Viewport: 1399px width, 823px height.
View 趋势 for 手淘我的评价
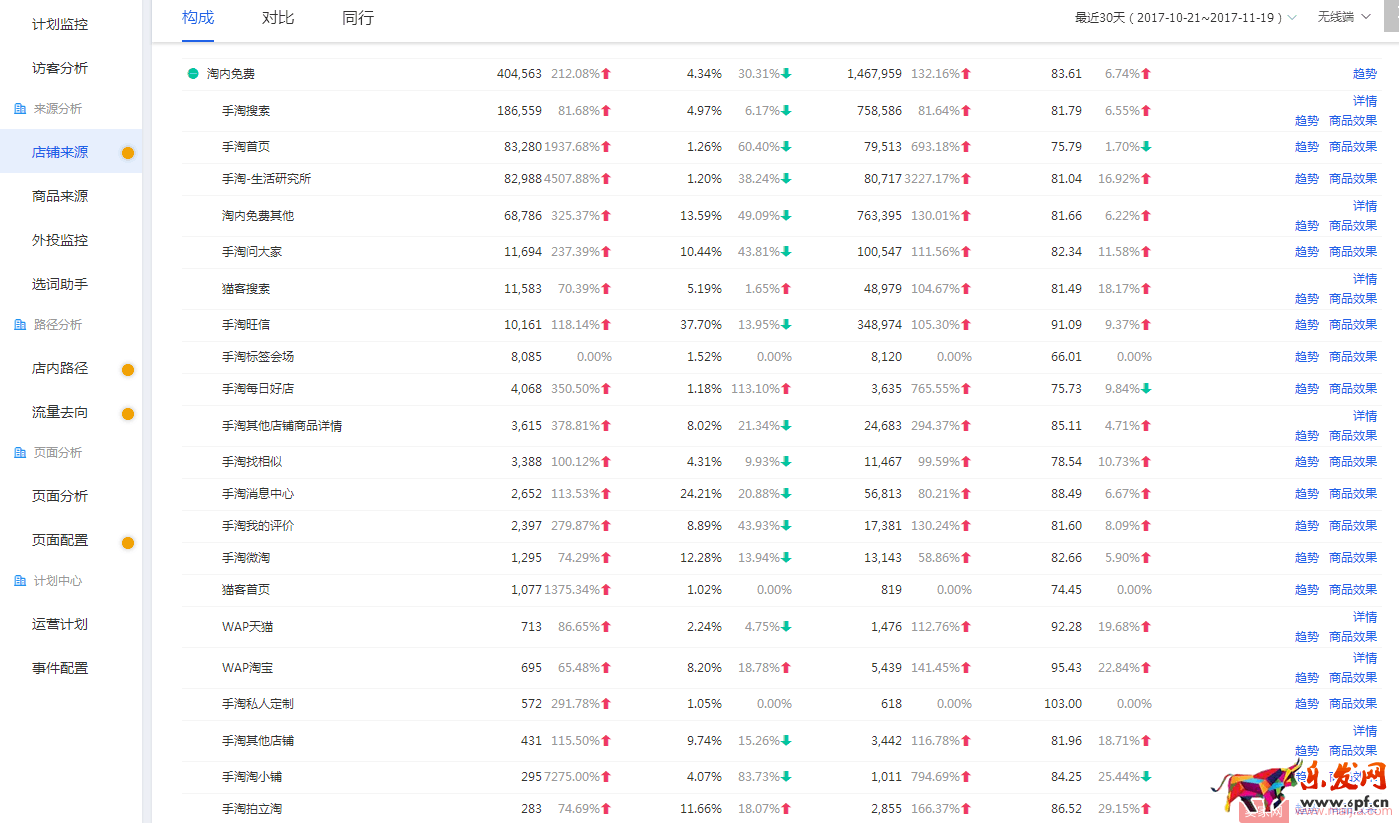[x=1307, y=526]
